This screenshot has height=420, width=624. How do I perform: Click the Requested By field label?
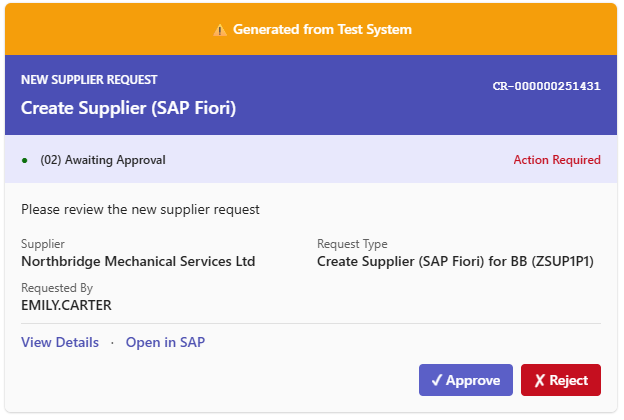tap(57, 287)
